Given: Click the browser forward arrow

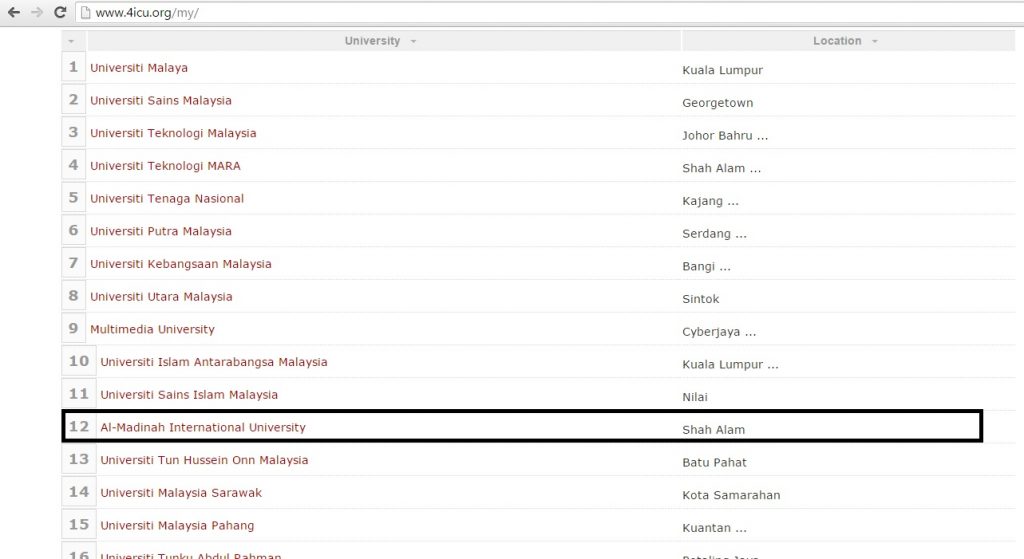Looking at the screenshot, I should [x=37, y=13].
